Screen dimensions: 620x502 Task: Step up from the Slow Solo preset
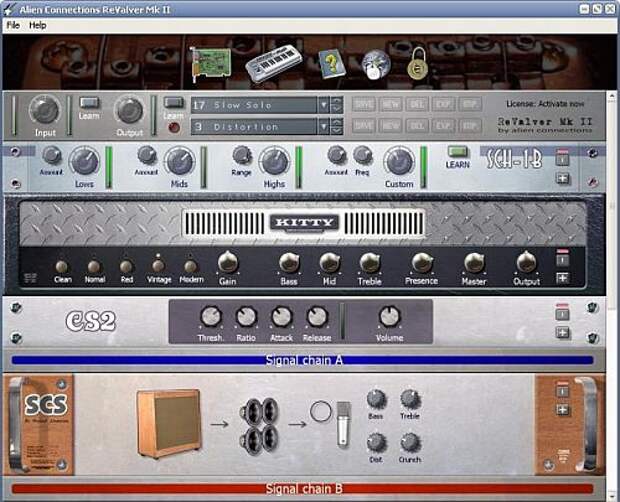pyautogui.click(x=336, y=101)
